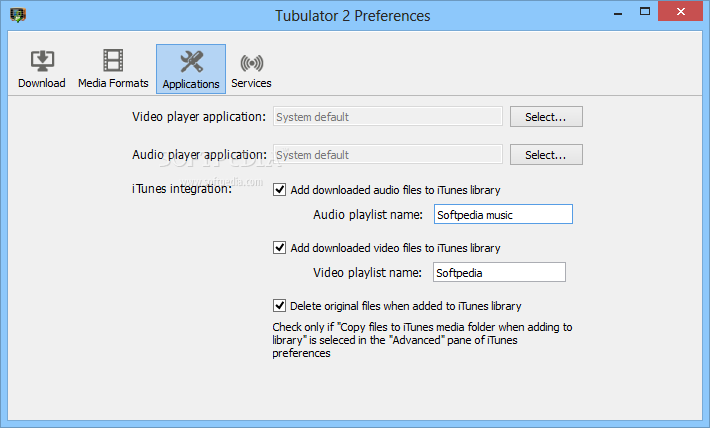
Task: Open the Media Formats filmstrip icon
Action: [x=113, y=60]
